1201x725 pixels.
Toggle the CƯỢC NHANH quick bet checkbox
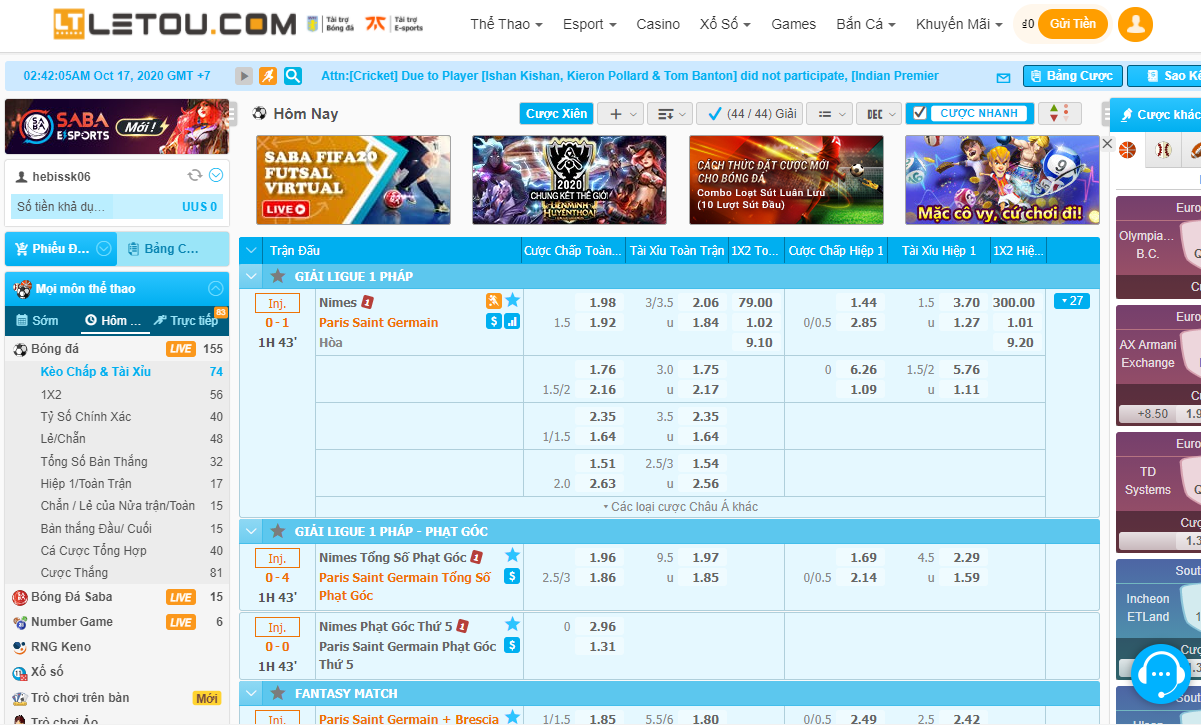point(920,113)
